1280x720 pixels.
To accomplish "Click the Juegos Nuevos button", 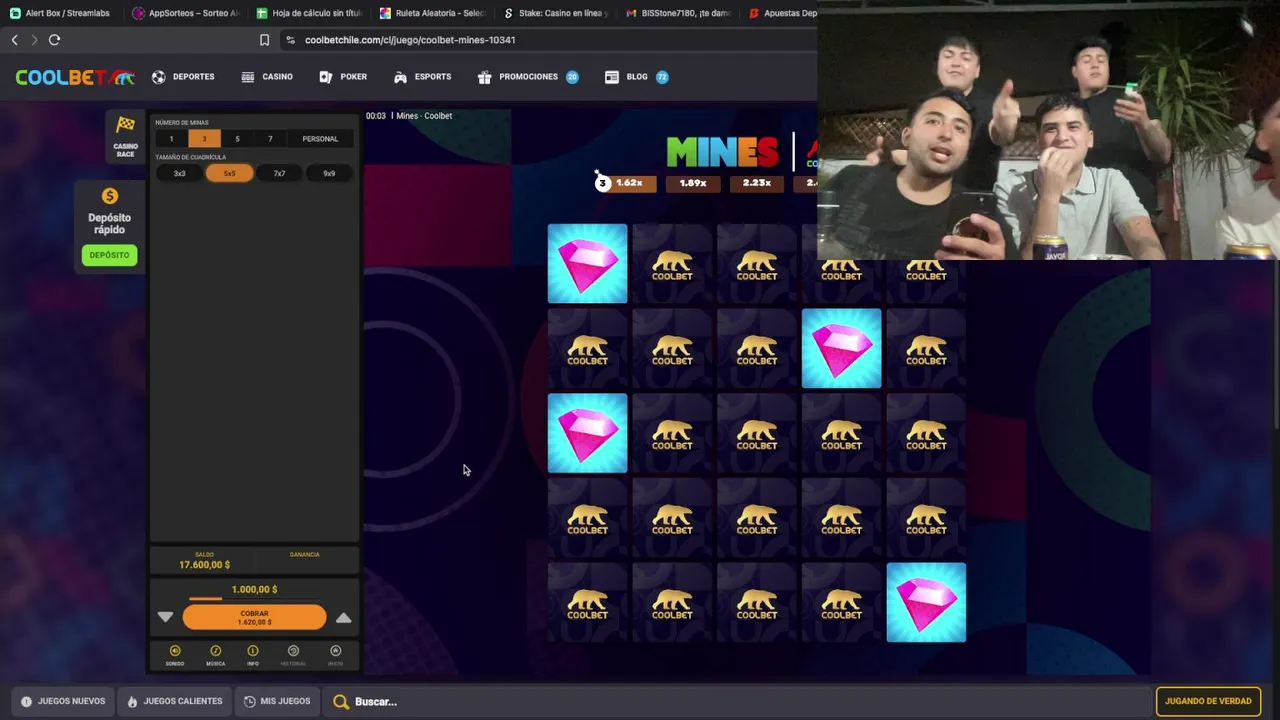I will [63, 702].
